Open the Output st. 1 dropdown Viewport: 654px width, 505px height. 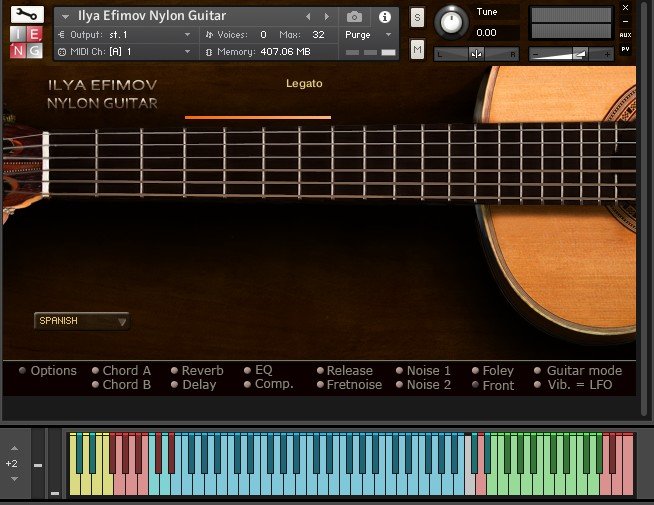coord(124,35)
